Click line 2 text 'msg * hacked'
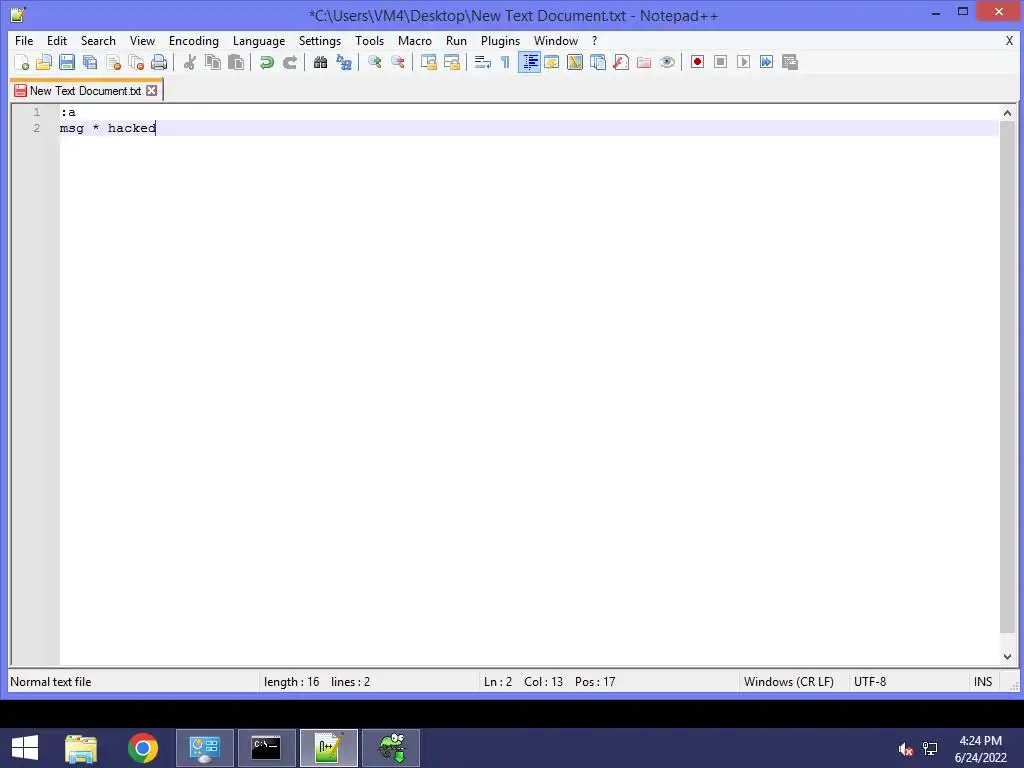Image resolution: width=1024 pixels, height=768 pixels. 108,128
